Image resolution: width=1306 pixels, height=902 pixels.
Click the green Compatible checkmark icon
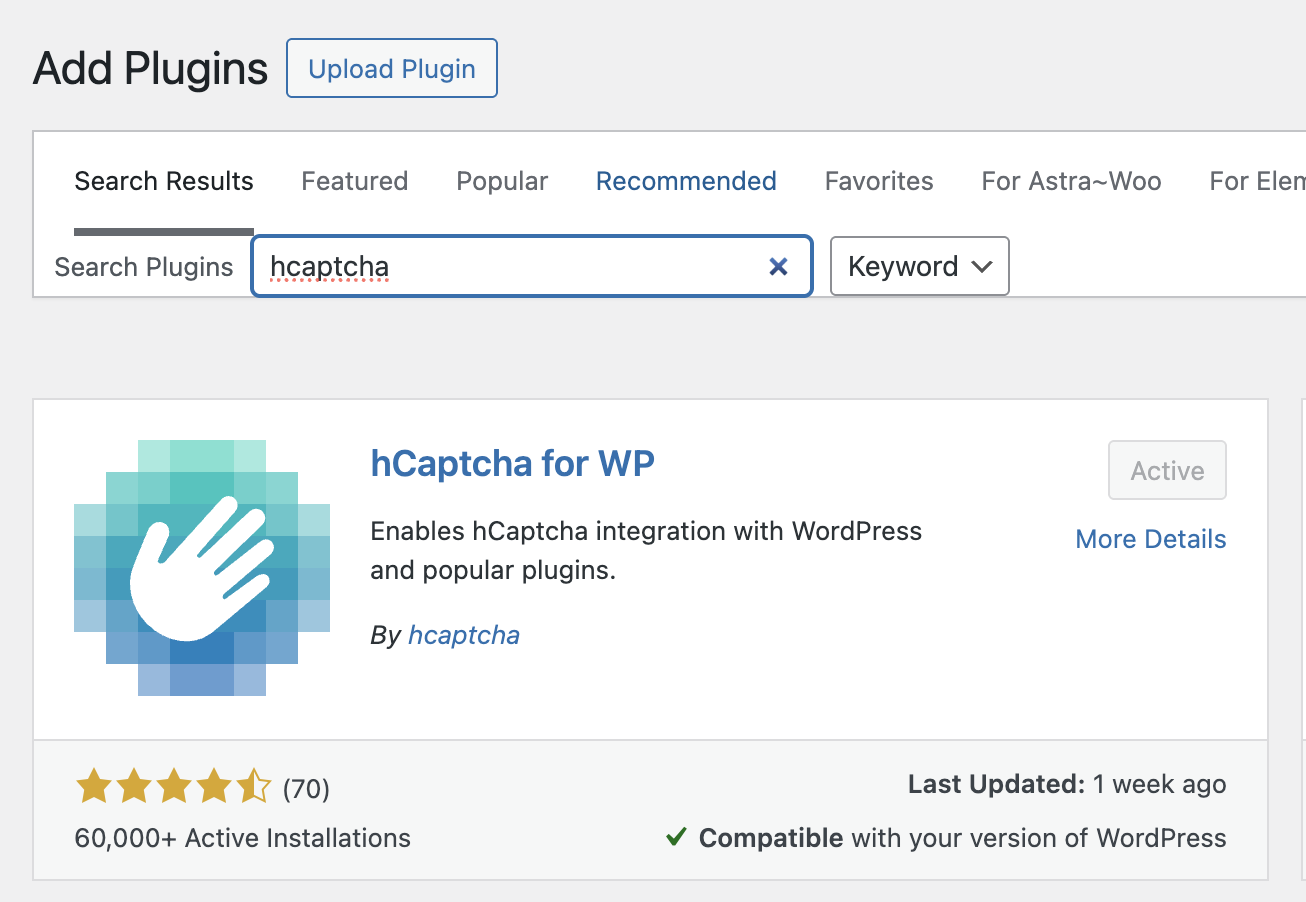click(676, 838)
